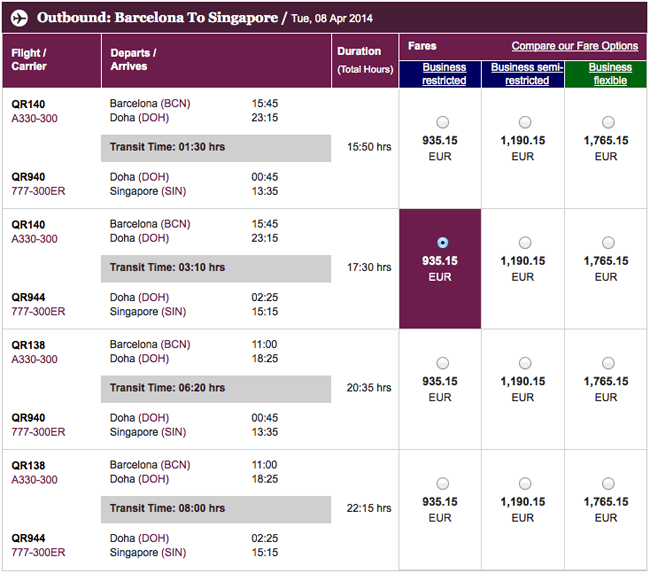Image resolution: width=650 pixels, height=573 pixels.
Task: Click the Tue, 08 Apr 2014 date text
Action: [332, 19]
